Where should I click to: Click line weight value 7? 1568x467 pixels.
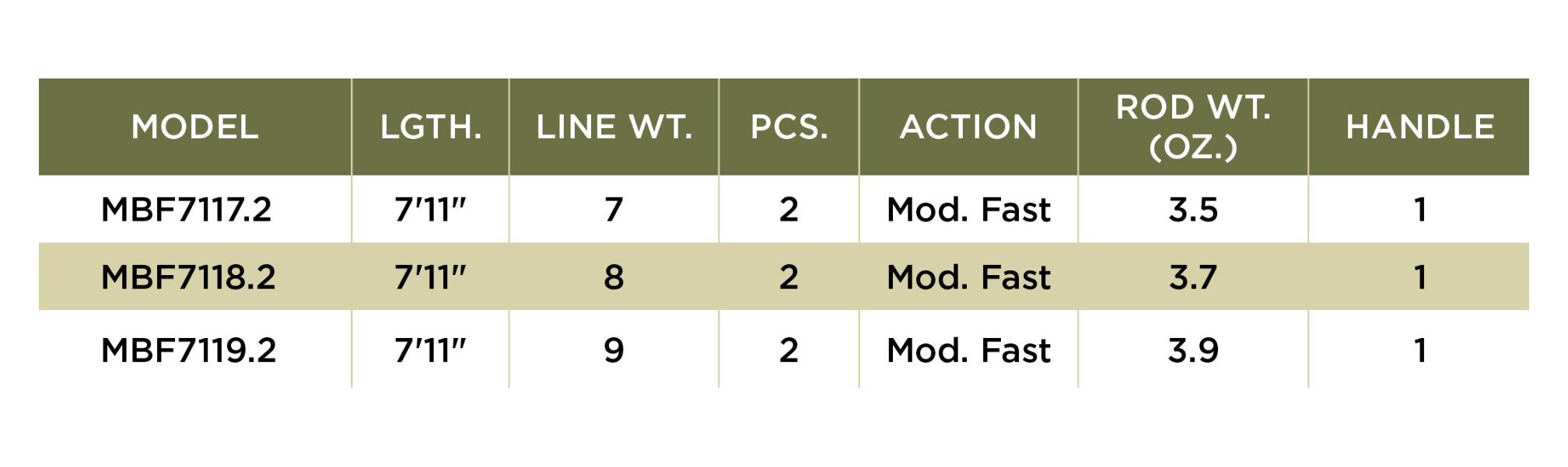[x=614, y=210]
